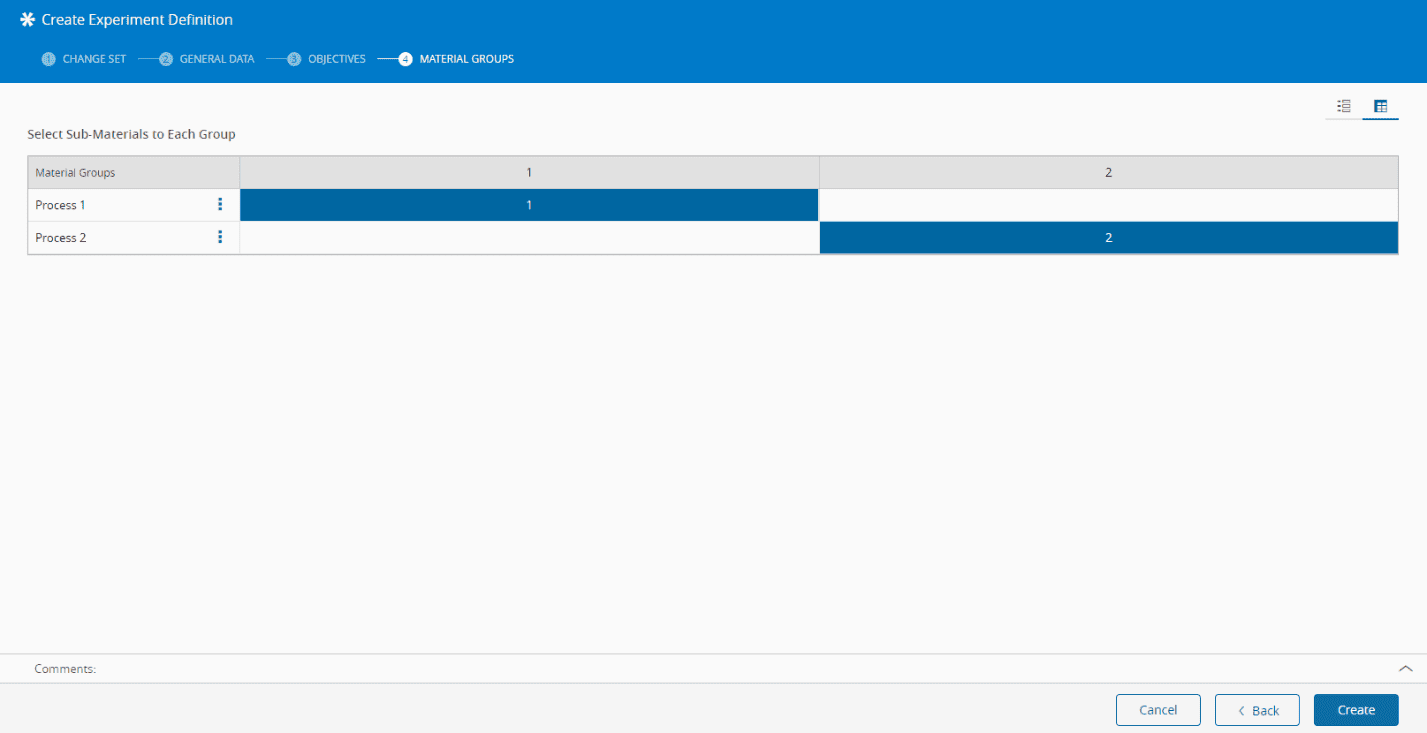Click the step 4 filled circle icon
Image resolution: width=1427 pixels, height=733 pixels.
pos(404,58)
